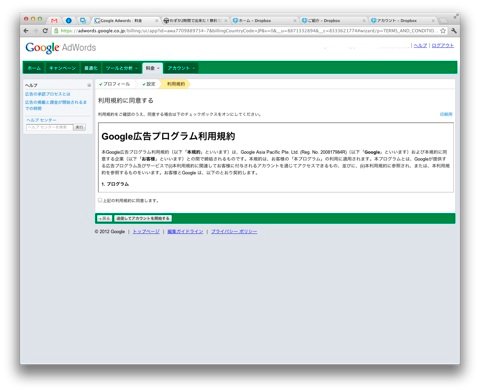Open the 印刷用 print version link
This screenshot has height=392, width=480.
click(x=446, y=114)
